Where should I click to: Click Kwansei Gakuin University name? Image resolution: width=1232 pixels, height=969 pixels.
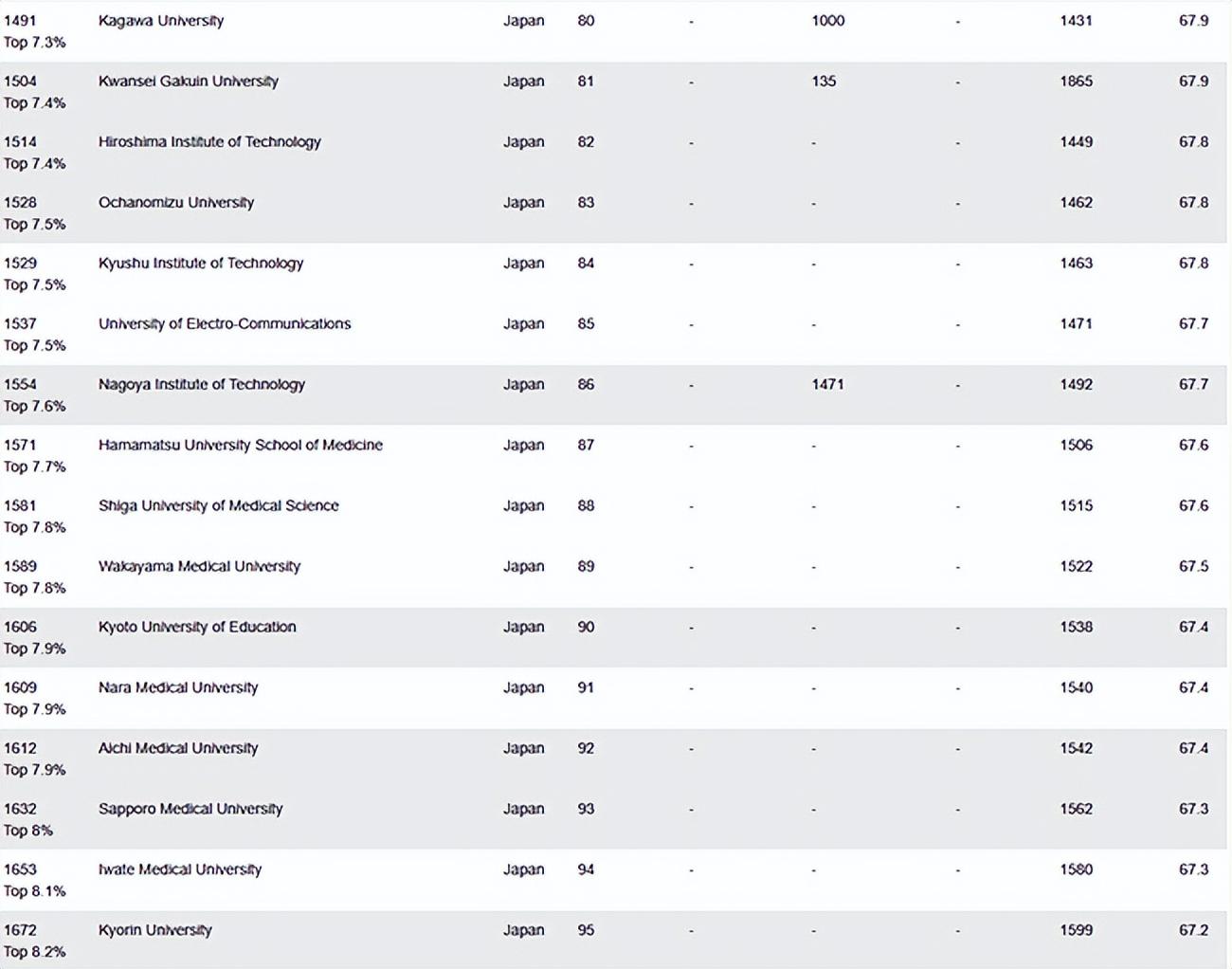tap(189, 82)
